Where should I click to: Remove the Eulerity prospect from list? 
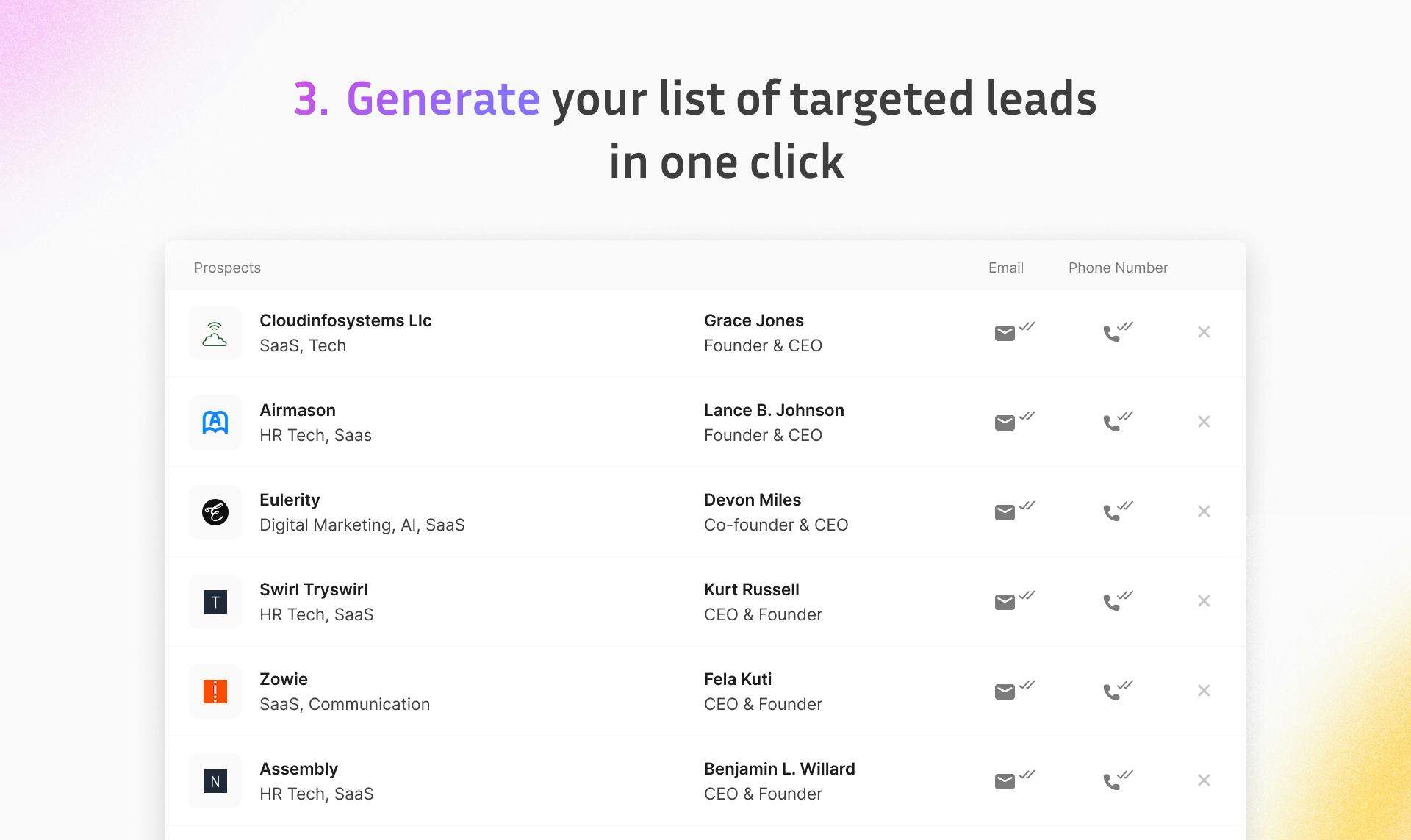click(x=1204, y=511)
